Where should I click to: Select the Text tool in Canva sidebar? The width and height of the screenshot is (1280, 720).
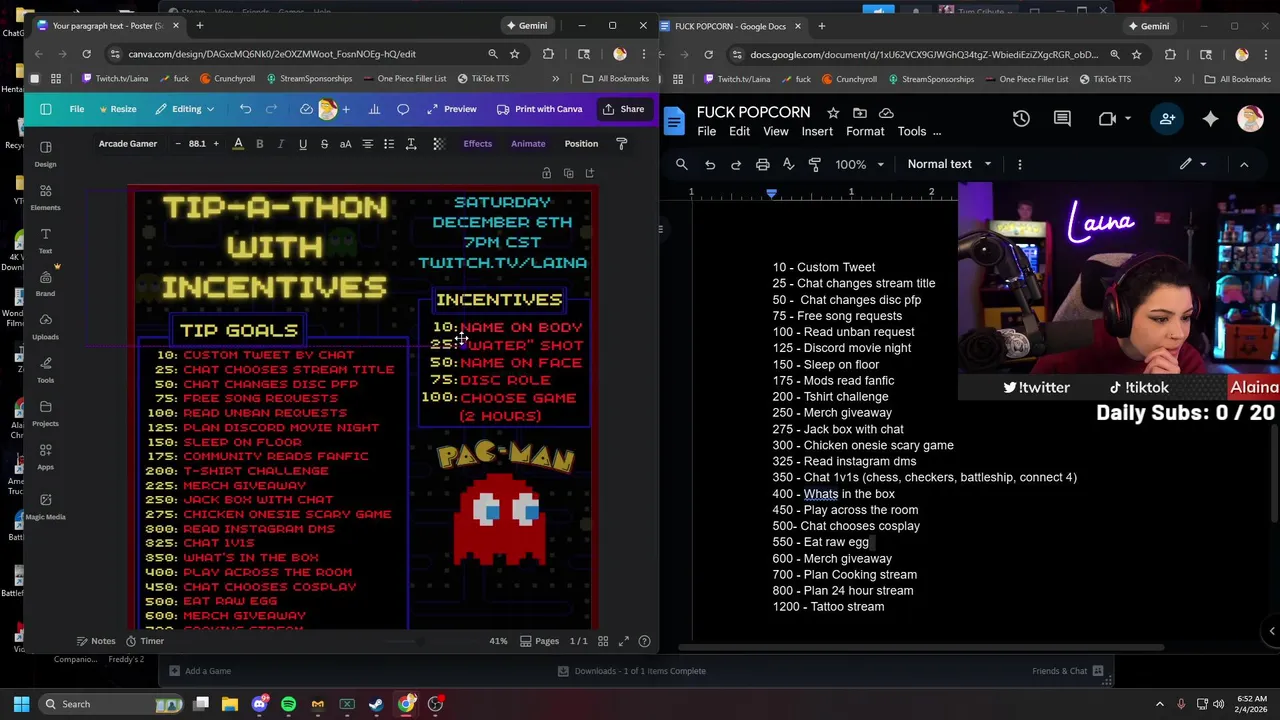coord(45,240)
